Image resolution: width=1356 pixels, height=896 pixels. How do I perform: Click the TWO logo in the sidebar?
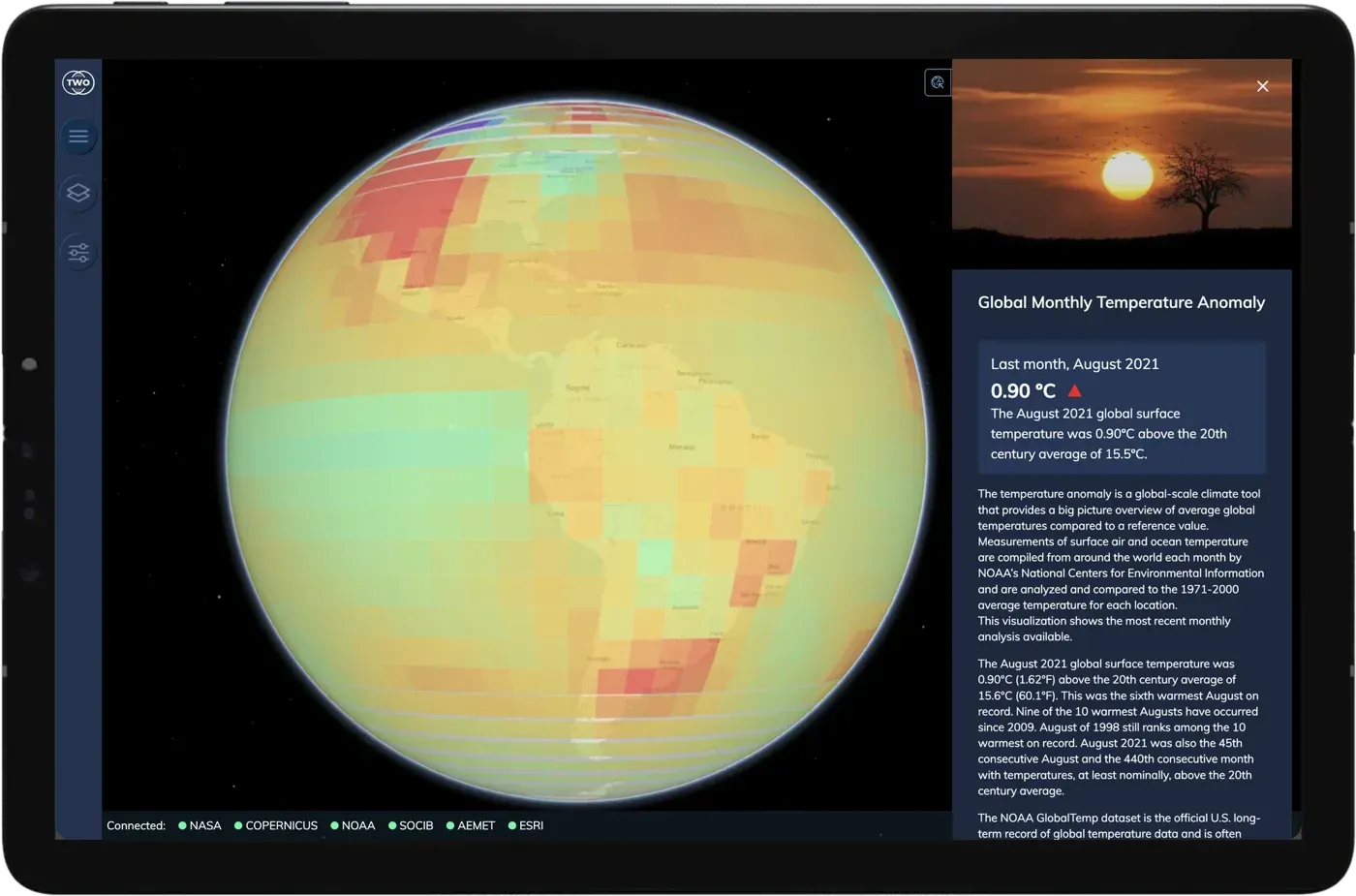(78, 82)
